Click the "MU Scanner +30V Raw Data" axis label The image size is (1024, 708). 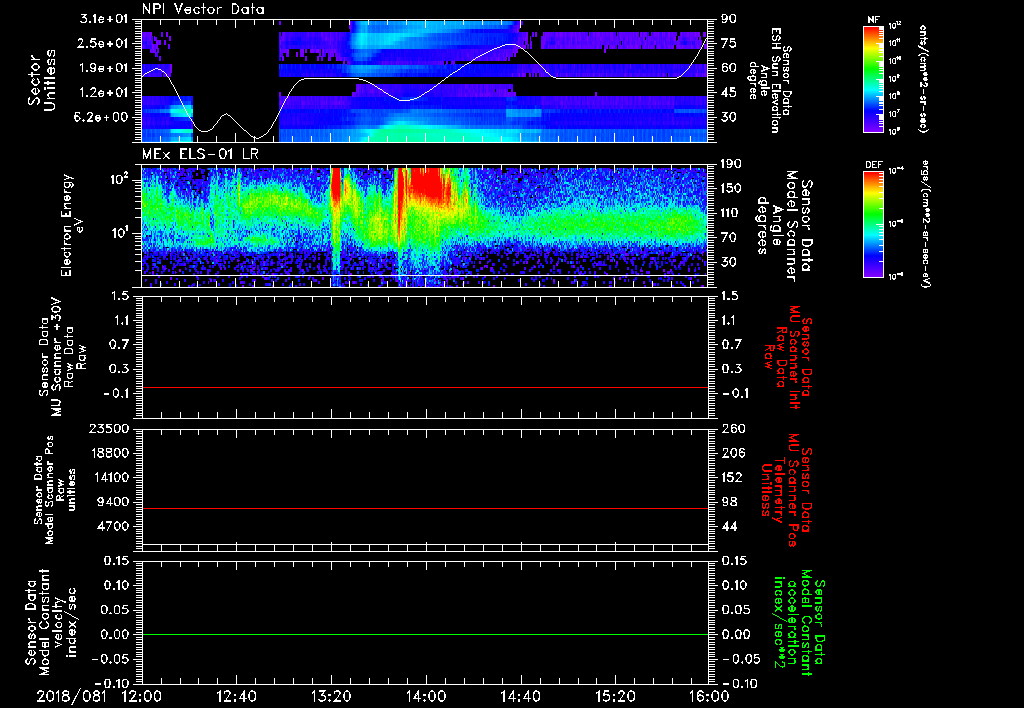[x=62, y=357]
